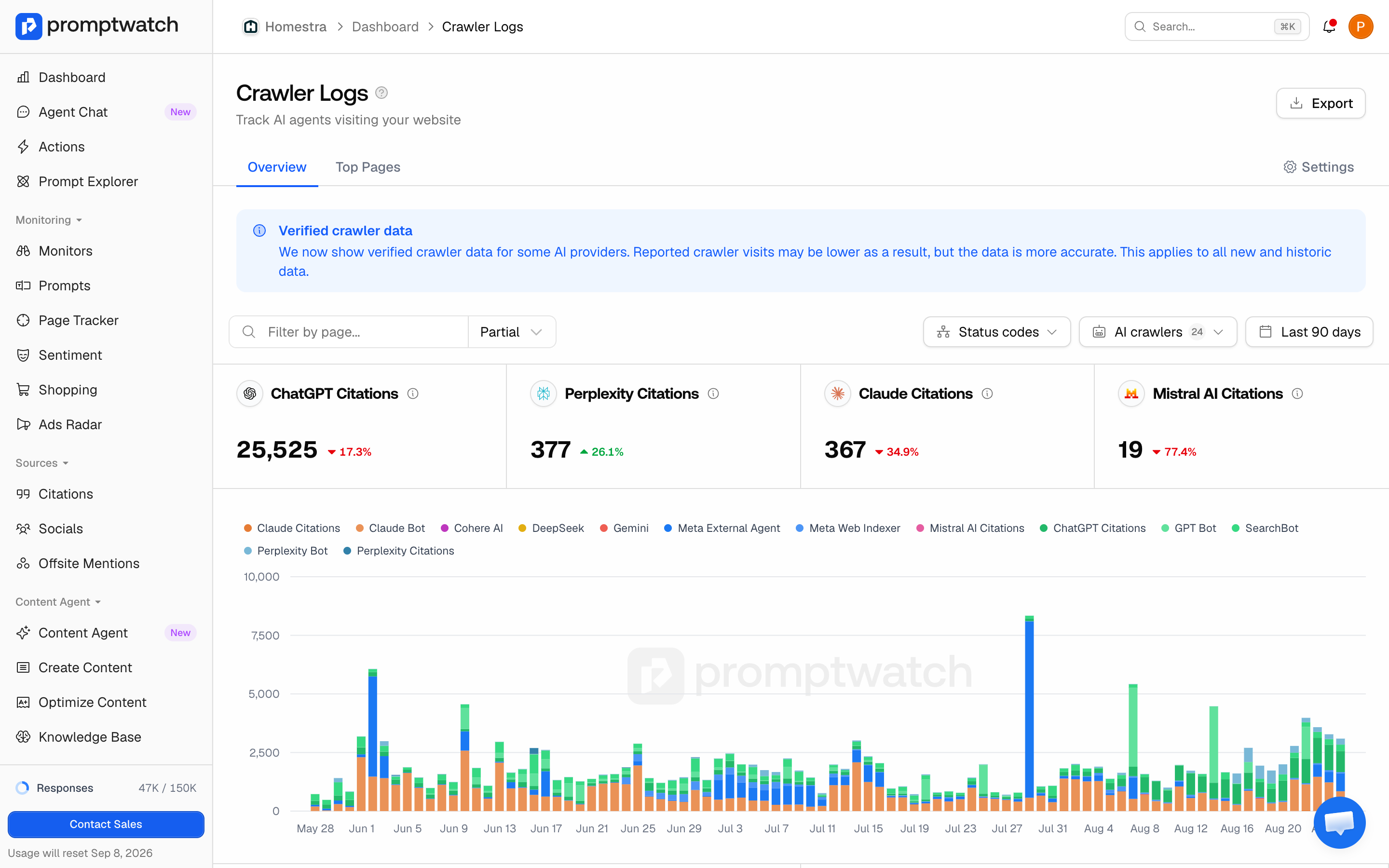Click info icon next to Claude Citations
Image resolution: width=1389 pixels, height=868 pixels.
click(x=987, y=394)
